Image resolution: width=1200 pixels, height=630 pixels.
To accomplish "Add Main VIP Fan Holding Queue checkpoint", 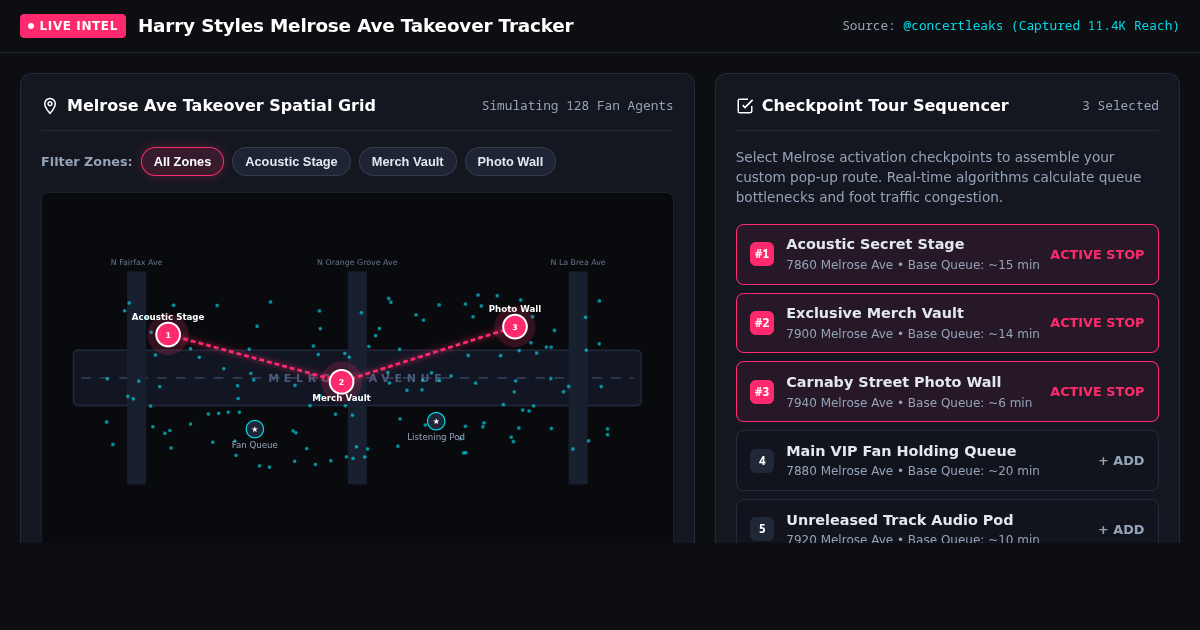I will [x=1121, y=461].
